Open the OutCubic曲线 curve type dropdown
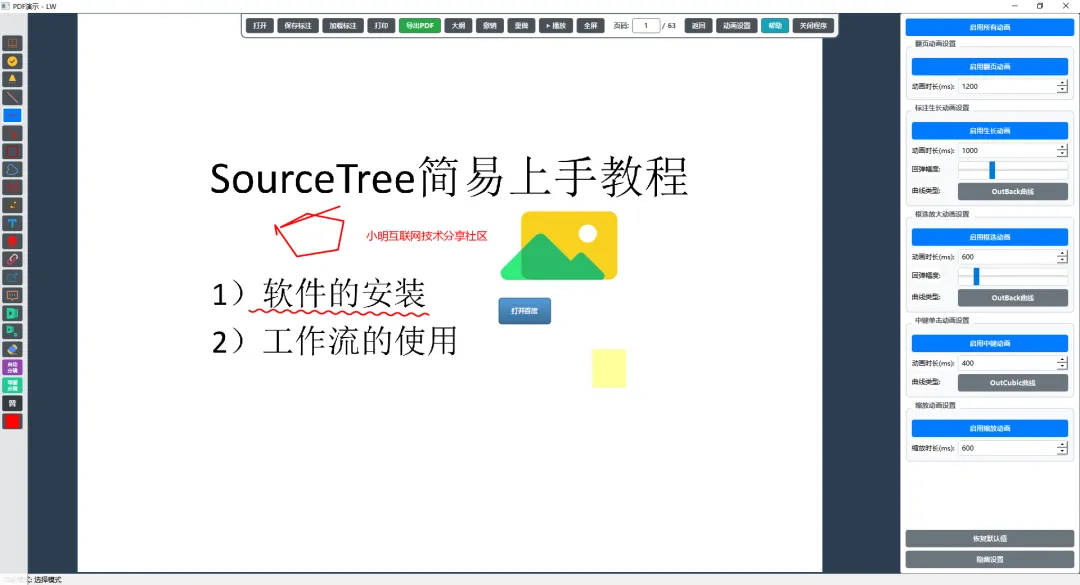Image resolution: width=1080 pixels, height=585 pixels. 1012,382
